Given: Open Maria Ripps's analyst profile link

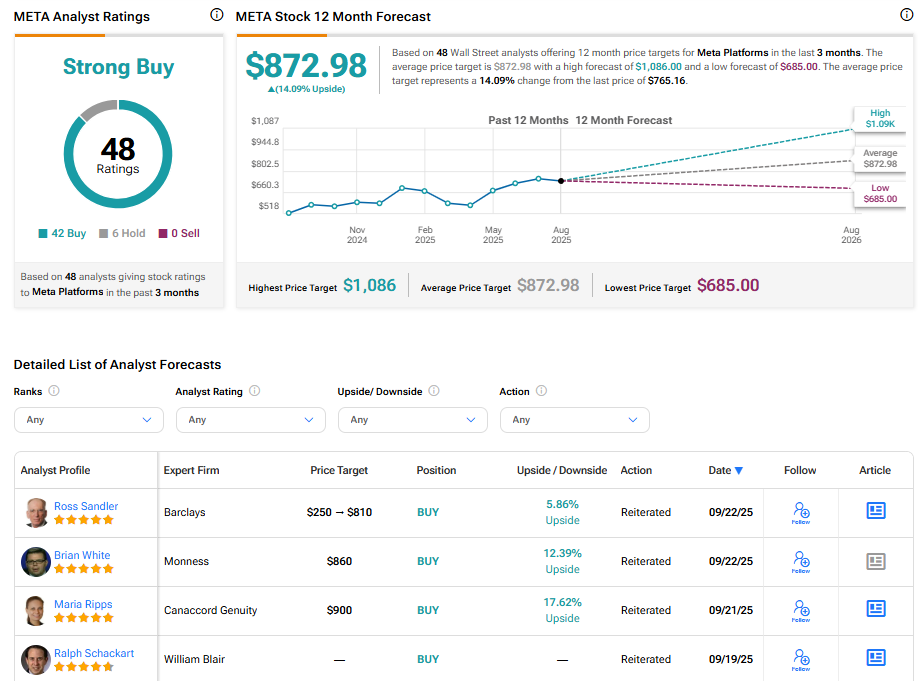Looking at the screenshot, I should click(83, 604).
